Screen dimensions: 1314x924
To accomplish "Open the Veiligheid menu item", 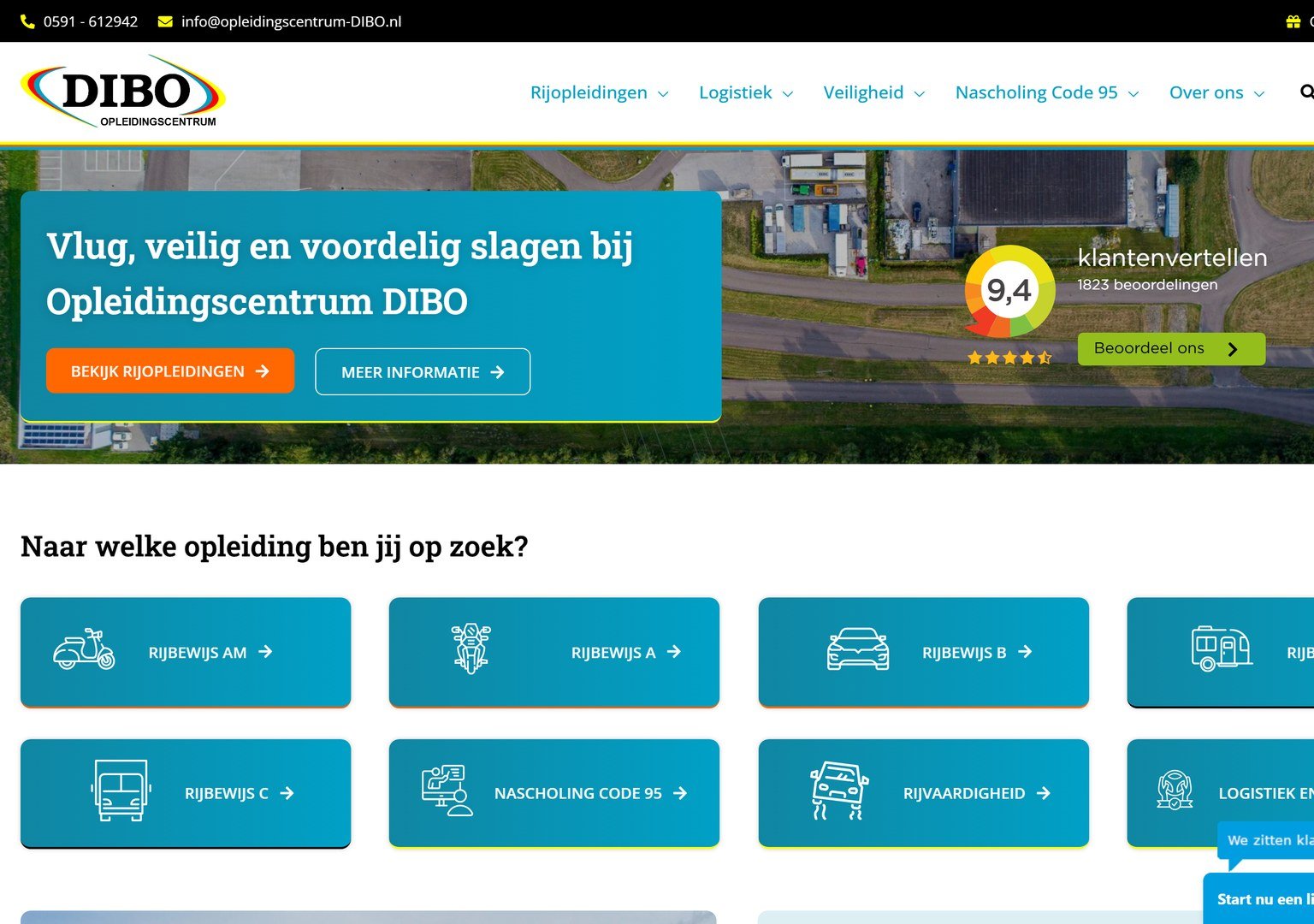I will 863,92.
